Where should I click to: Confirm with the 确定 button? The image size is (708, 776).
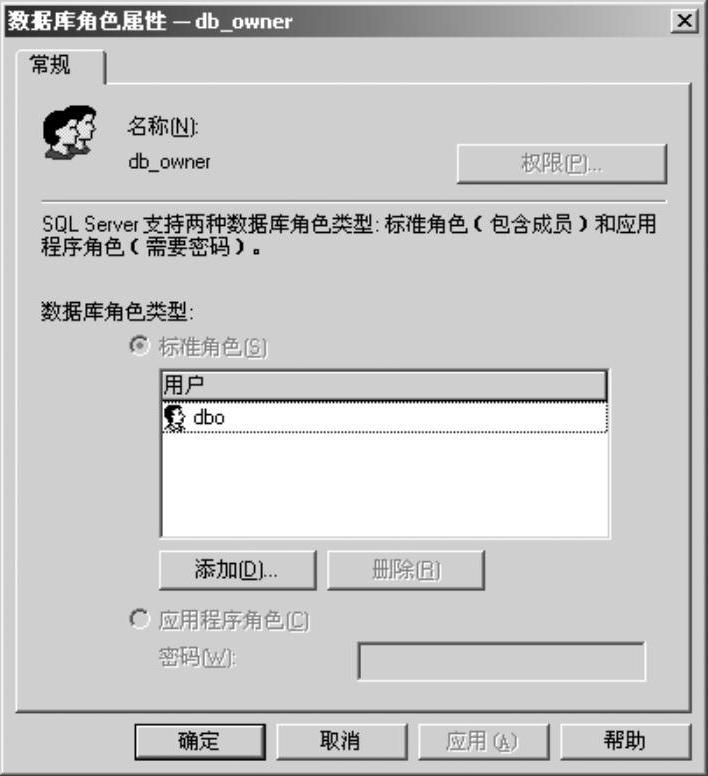tap(200, 741)
